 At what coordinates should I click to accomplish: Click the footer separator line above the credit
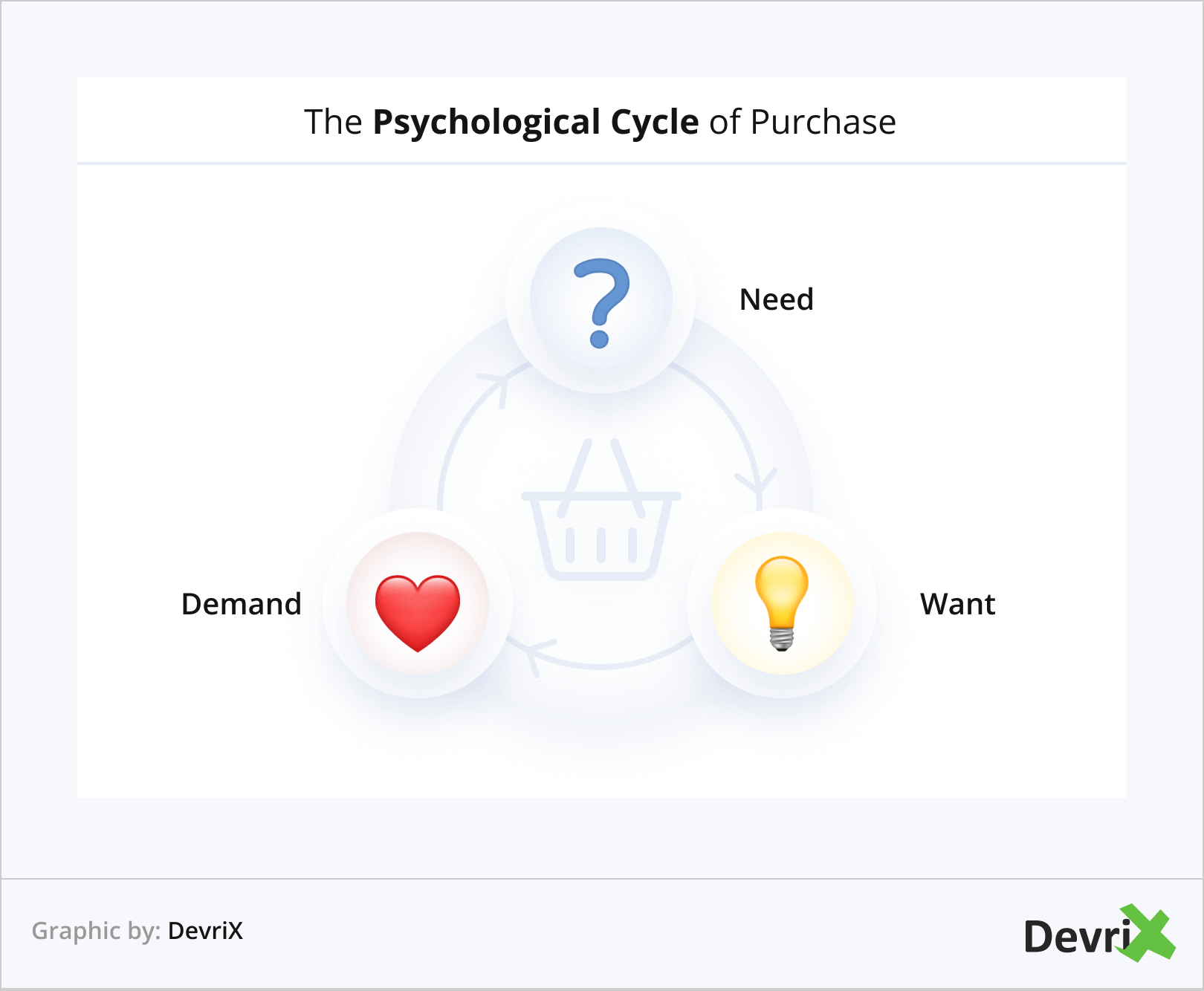[601, 879]
